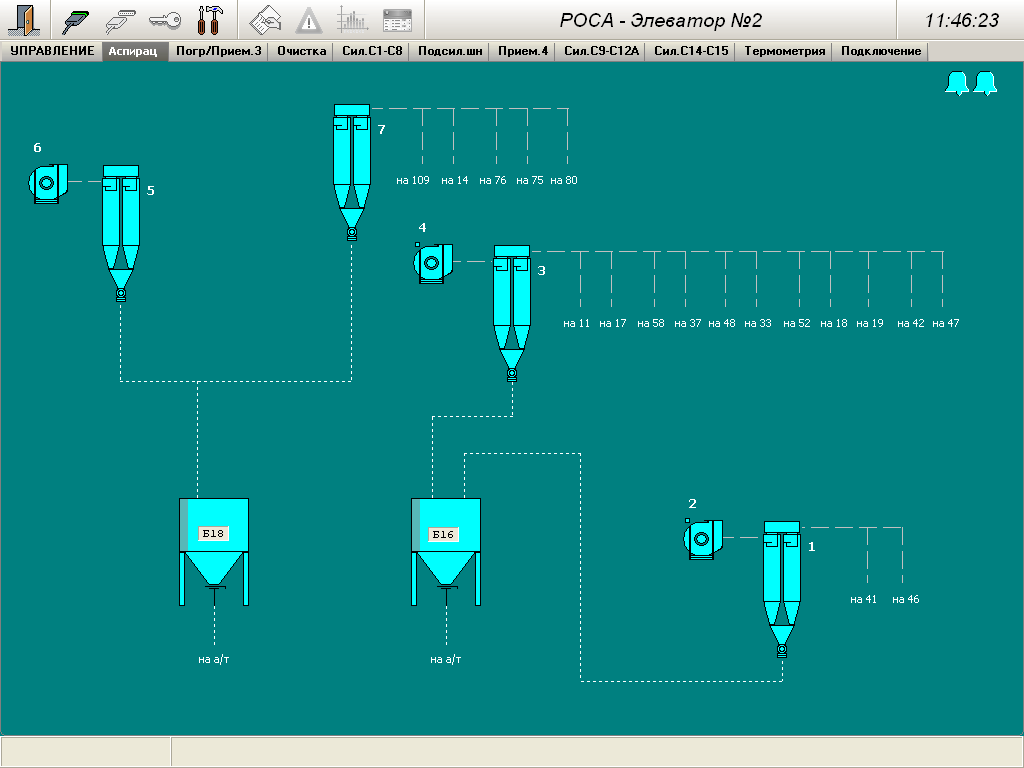The image size is (1024, 768).
Task: Click bunker Б16 label
Action: point(442,535)
